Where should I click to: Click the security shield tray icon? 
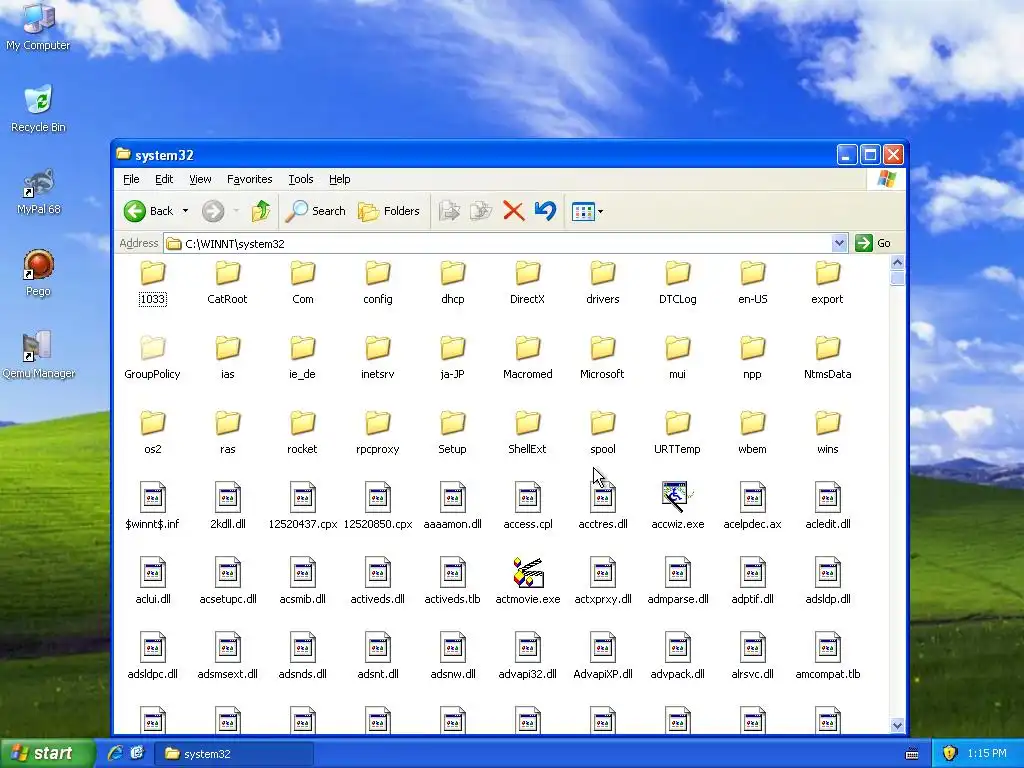[949, 753]
